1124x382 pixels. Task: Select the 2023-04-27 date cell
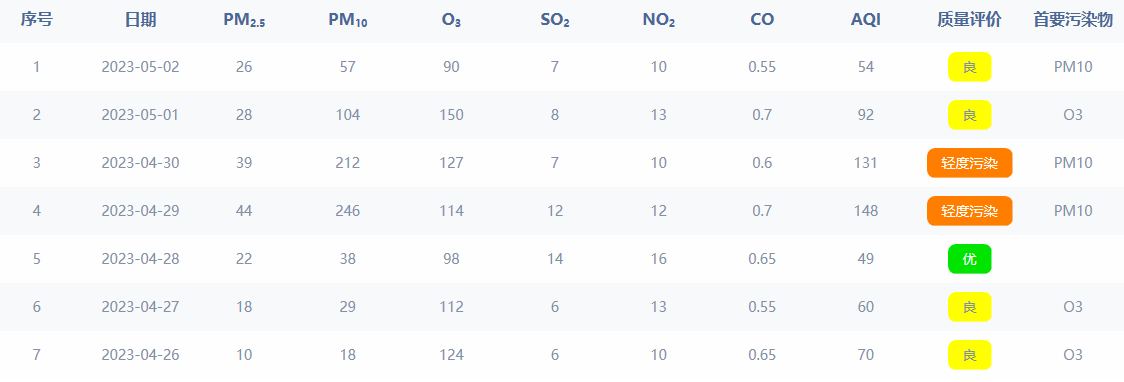(140, 307)
